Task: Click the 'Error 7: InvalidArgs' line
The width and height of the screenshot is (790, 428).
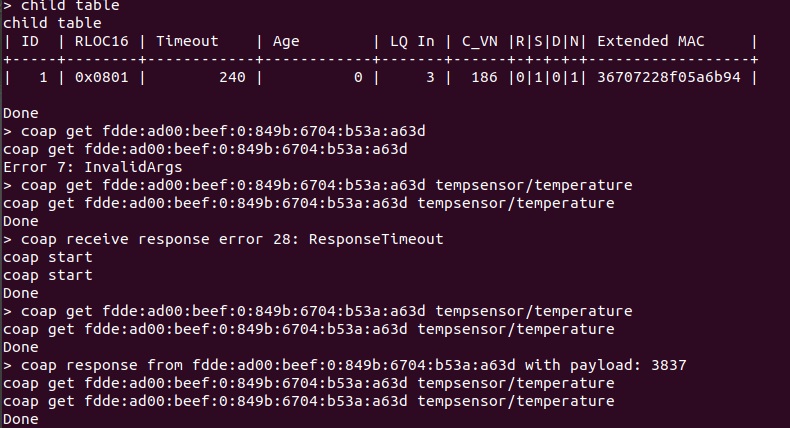Action: point(93,167)
